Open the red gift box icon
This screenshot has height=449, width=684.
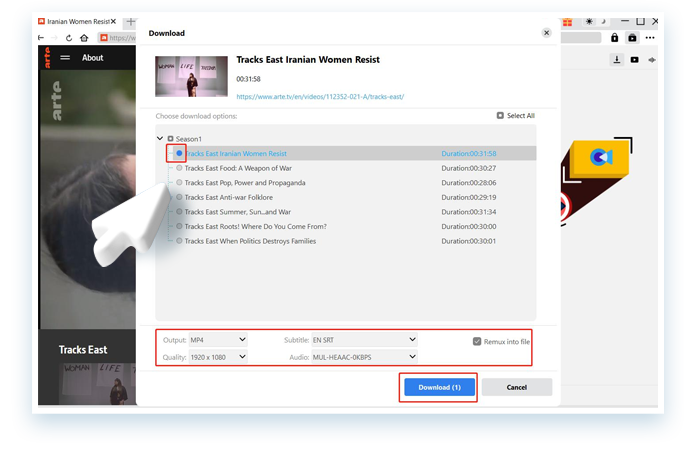(x=567, y=22)
